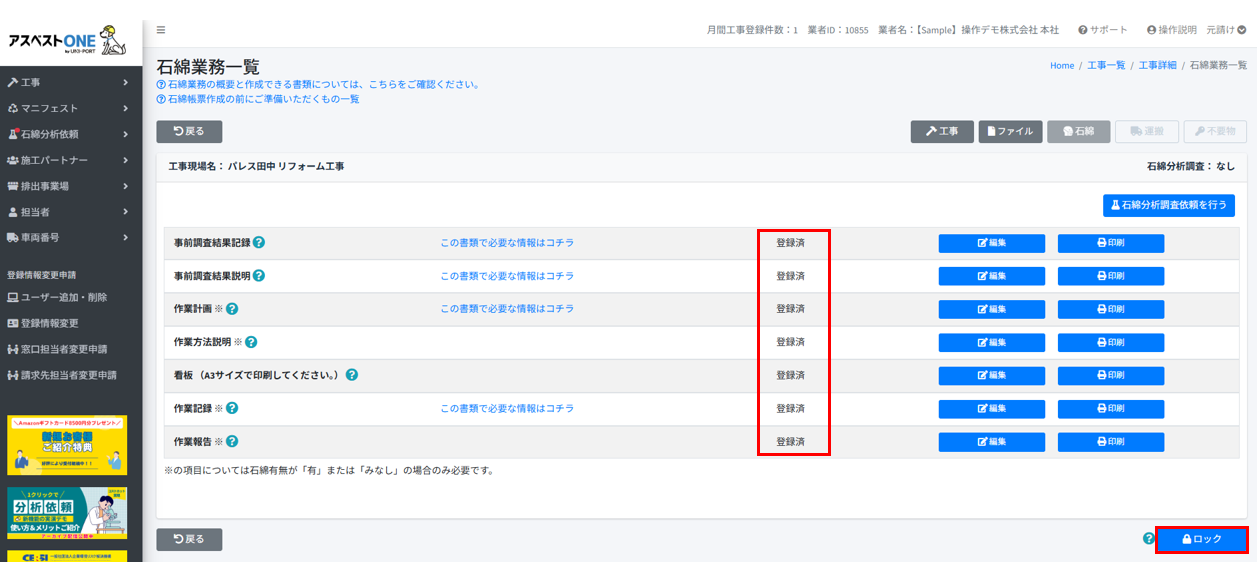Click the 分析依頼 banner thumbnail in sidebar
1258x562 pixels.
pyautogui.click(x=67, y=513)
